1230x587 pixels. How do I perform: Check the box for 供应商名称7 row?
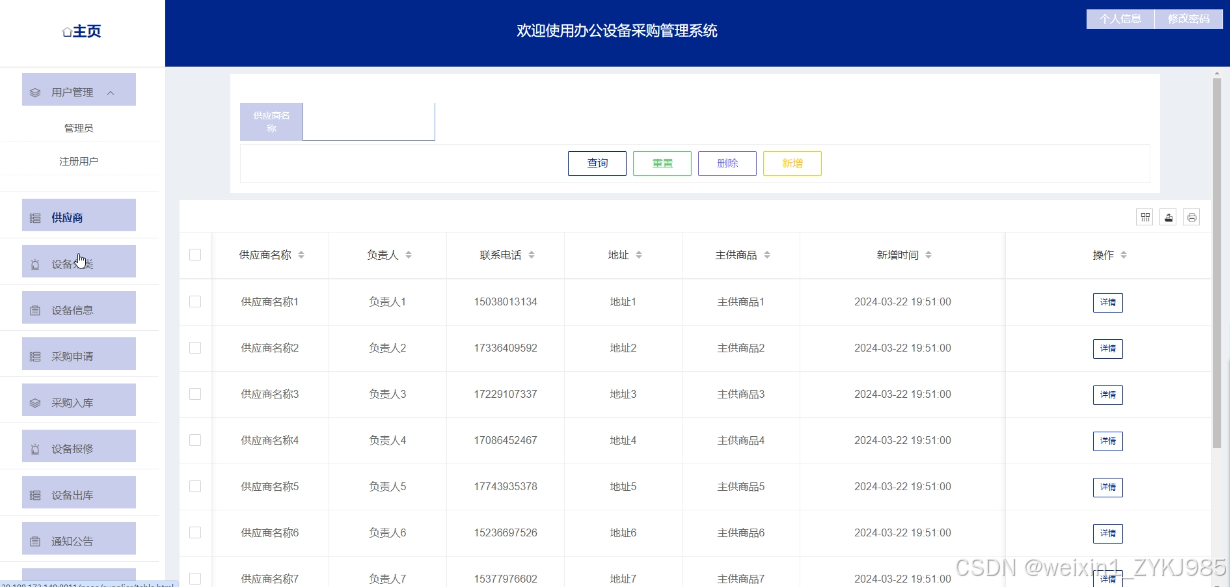(195, 578)
